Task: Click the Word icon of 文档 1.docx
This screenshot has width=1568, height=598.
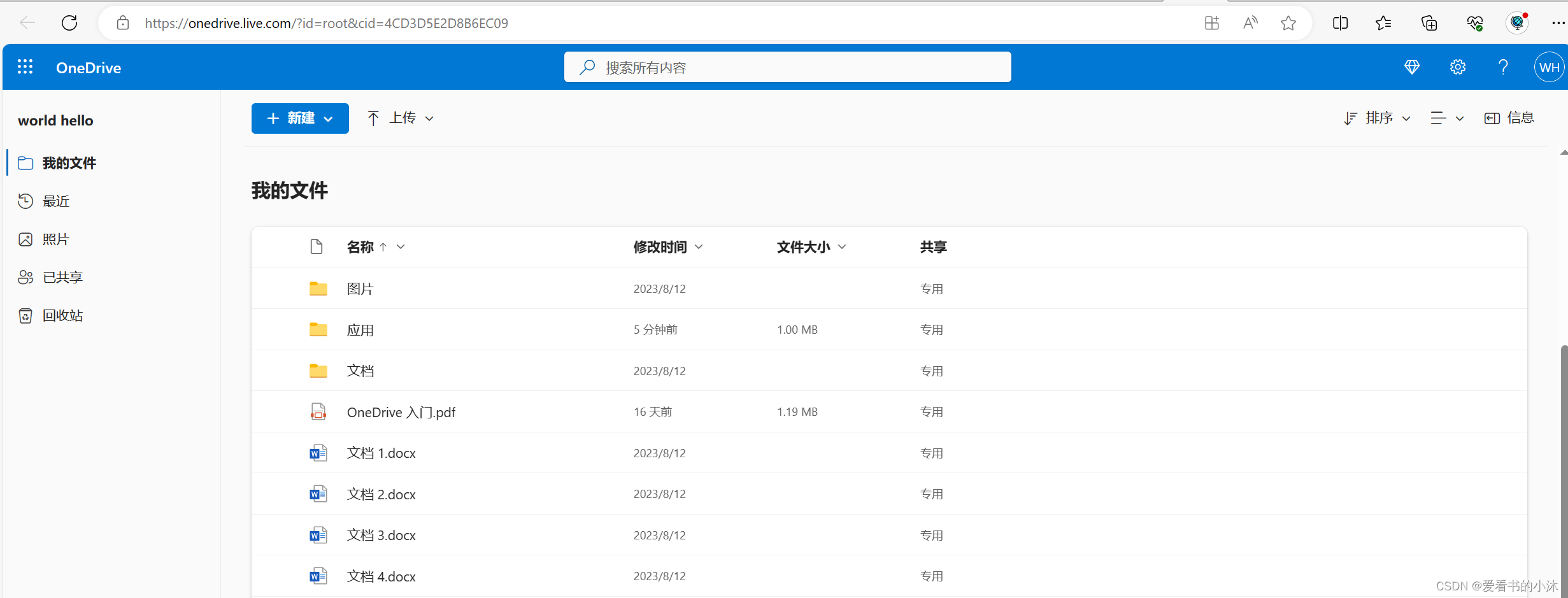Action: coord(318,453)
